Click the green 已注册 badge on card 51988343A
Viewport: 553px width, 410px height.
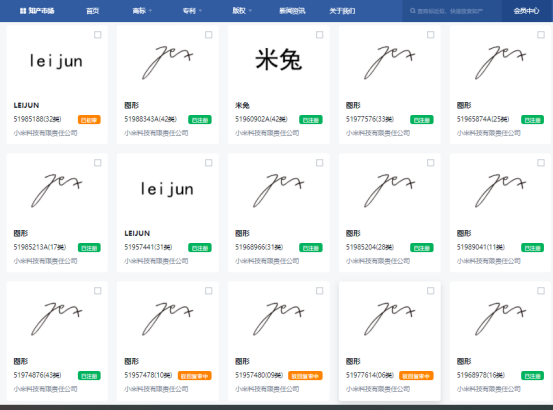(200, 120)
